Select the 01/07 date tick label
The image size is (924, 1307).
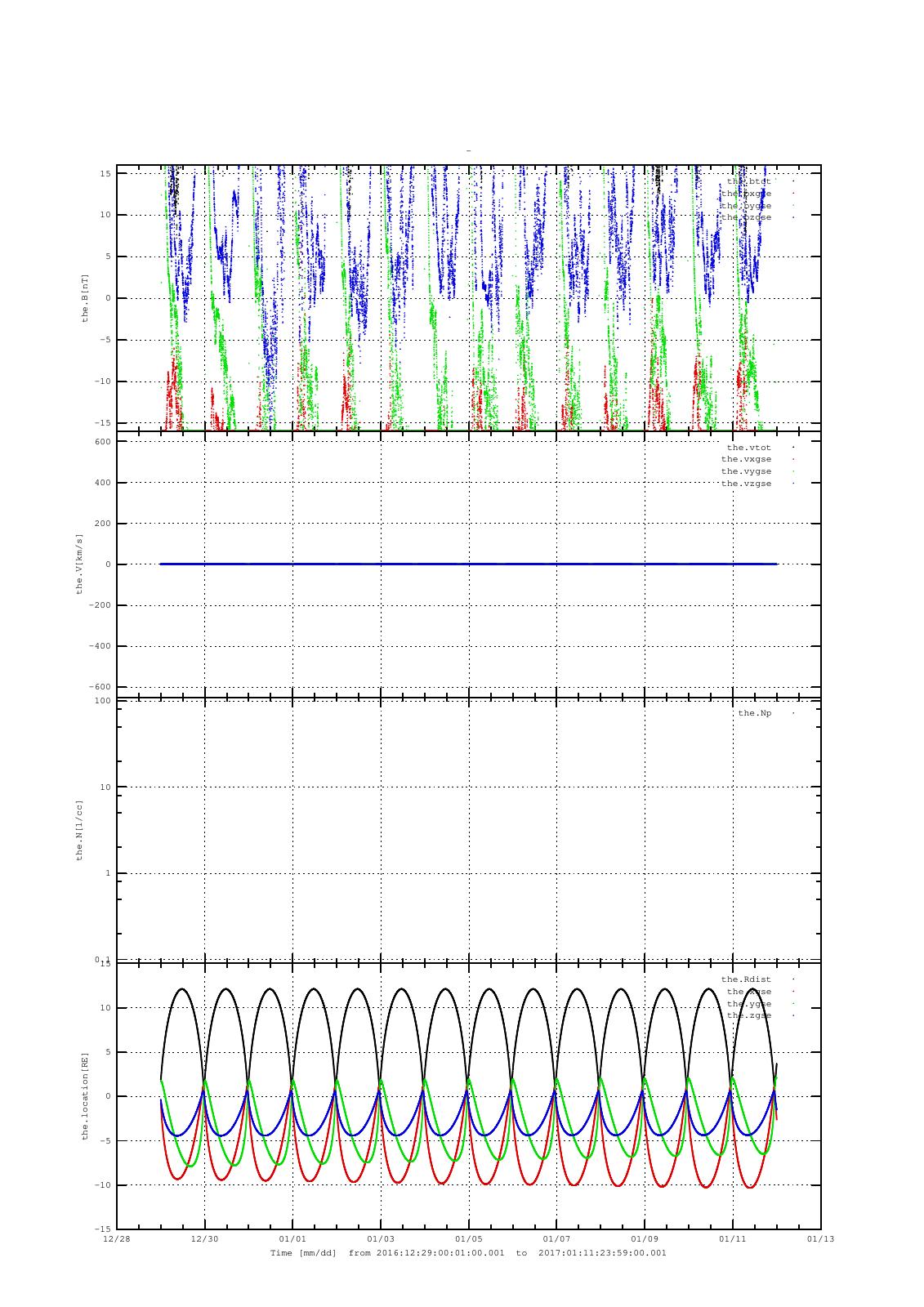tap(556, 1238)
